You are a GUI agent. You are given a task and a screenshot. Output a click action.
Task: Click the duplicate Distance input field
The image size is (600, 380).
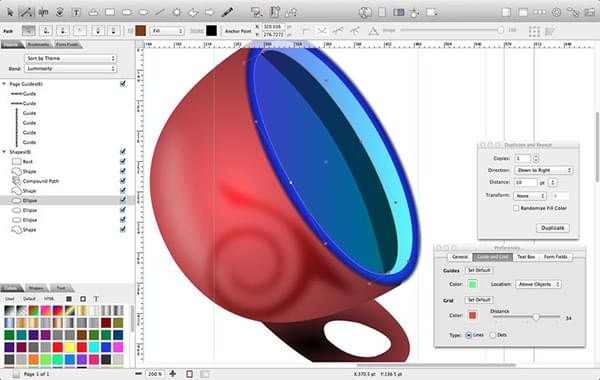(x=525, y=183)
